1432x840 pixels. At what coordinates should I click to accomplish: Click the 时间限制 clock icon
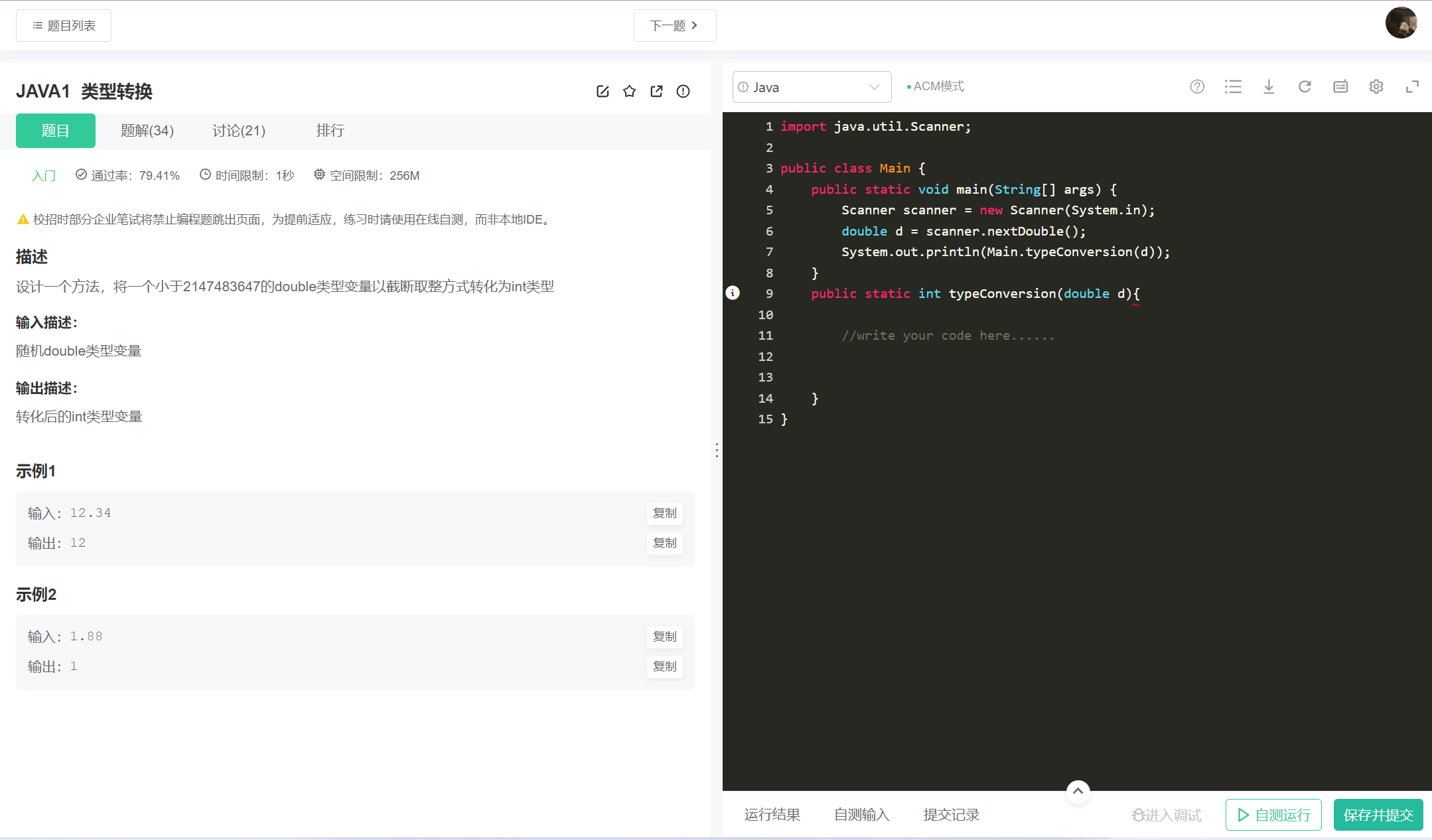pyautogui.click(x=206, y=175)
